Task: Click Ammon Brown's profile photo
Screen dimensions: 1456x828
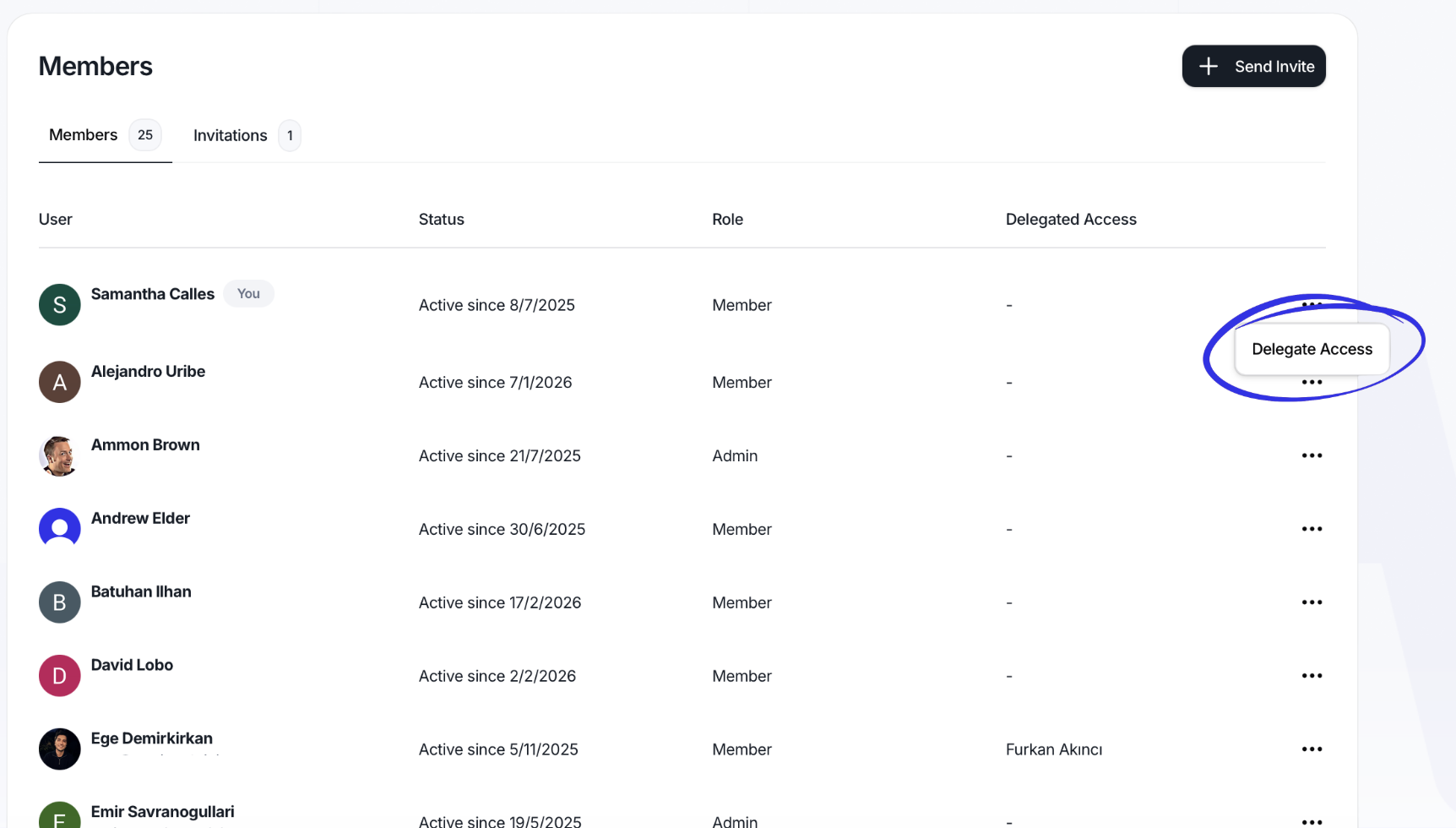Action: [60, 455]
